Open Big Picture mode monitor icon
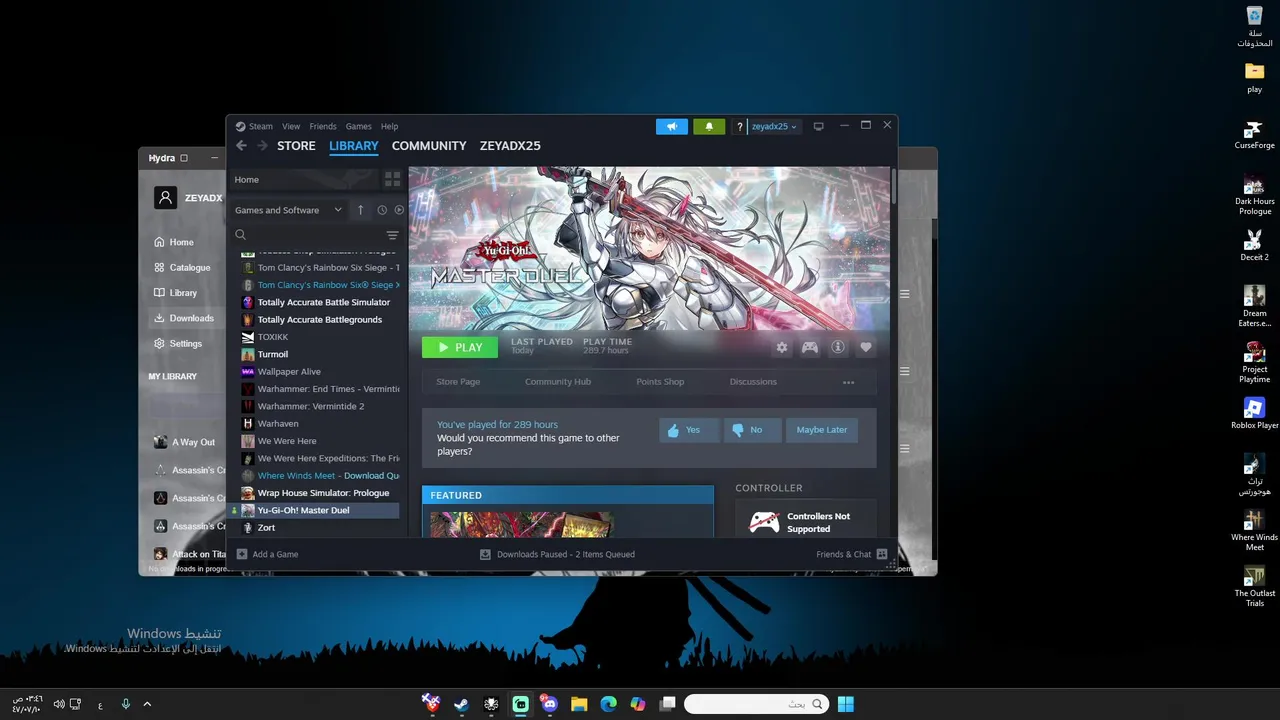1280x720 pixels. pyautogui.click(x=818, y=126)
